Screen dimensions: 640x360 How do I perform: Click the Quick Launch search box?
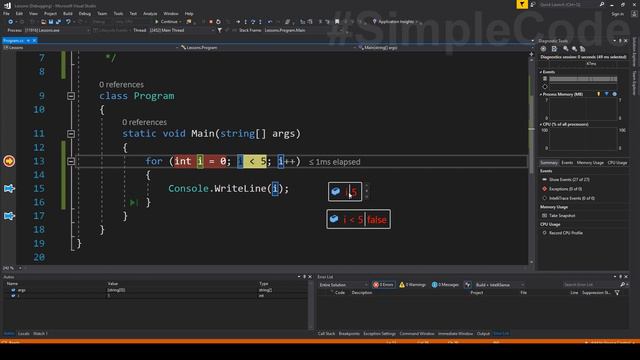click(x=568, y=4)
